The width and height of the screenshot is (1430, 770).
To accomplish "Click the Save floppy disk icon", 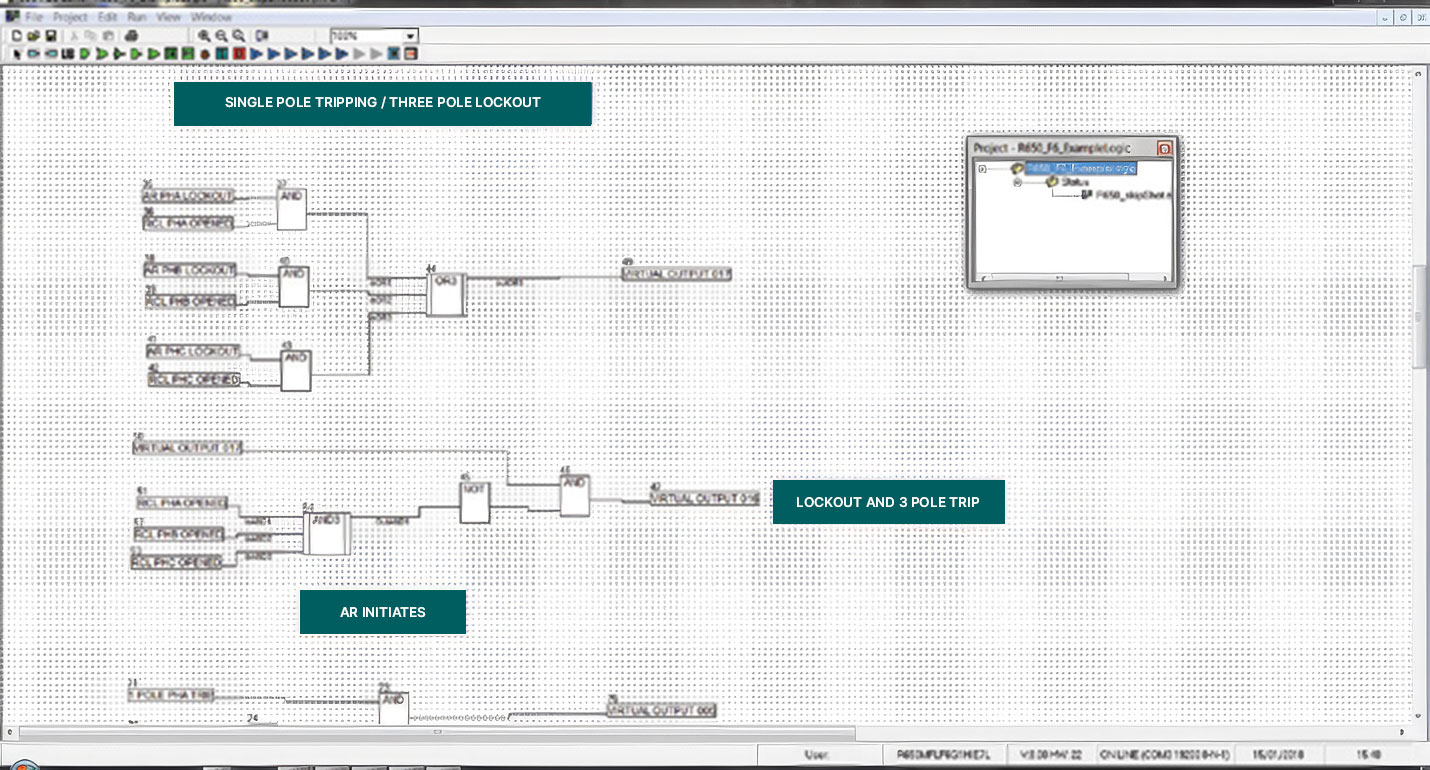I will [x=51, y=36].
